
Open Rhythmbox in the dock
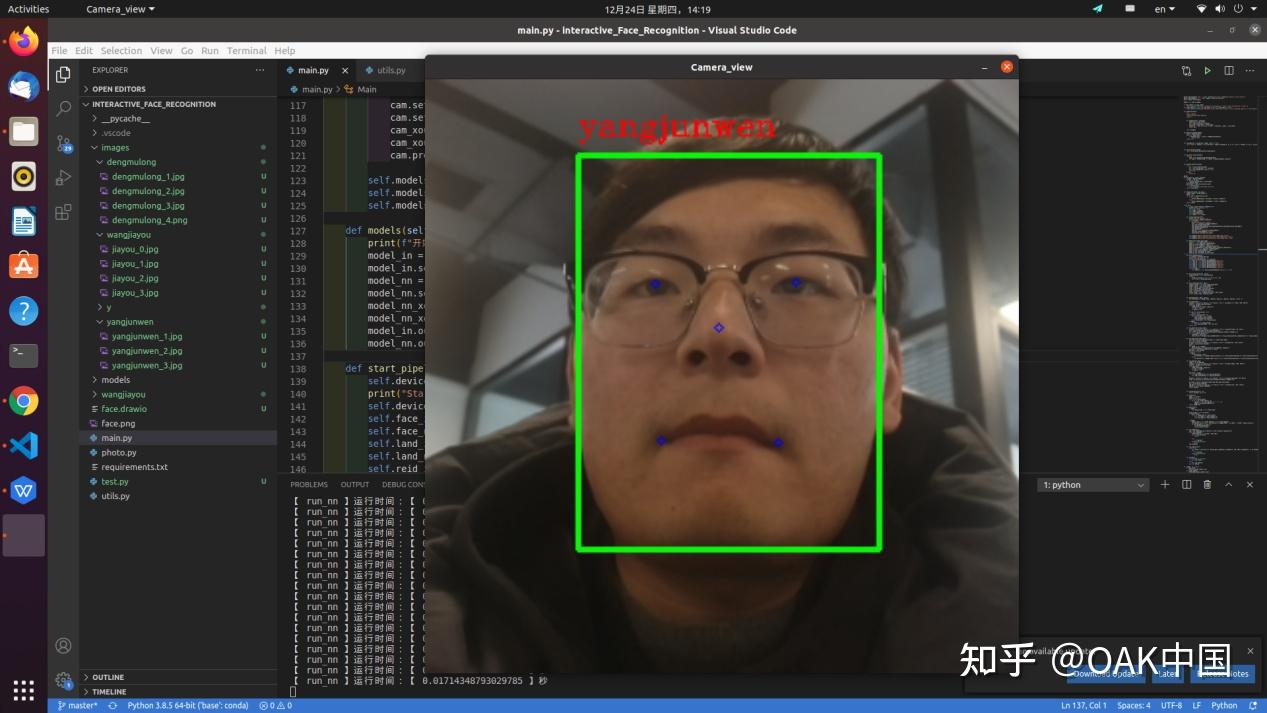click(x=23, y=176)
